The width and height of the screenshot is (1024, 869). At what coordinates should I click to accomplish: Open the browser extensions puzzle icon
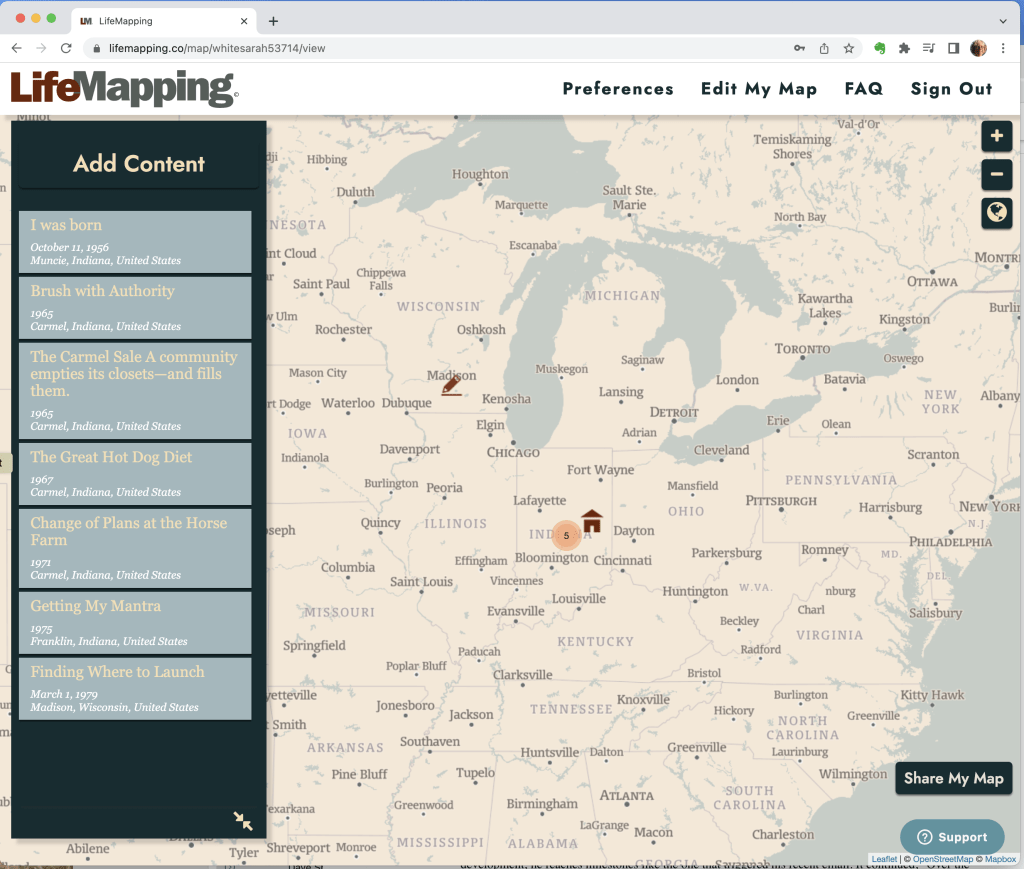click(904, 48)
